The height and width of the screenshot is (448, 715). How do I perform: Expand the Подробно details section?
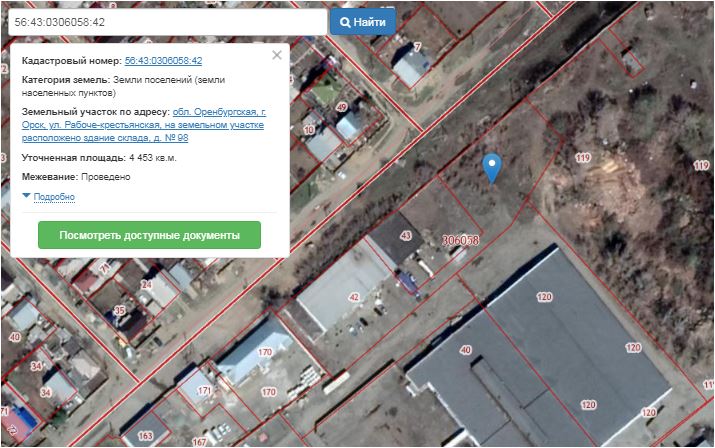coord(54,197)
